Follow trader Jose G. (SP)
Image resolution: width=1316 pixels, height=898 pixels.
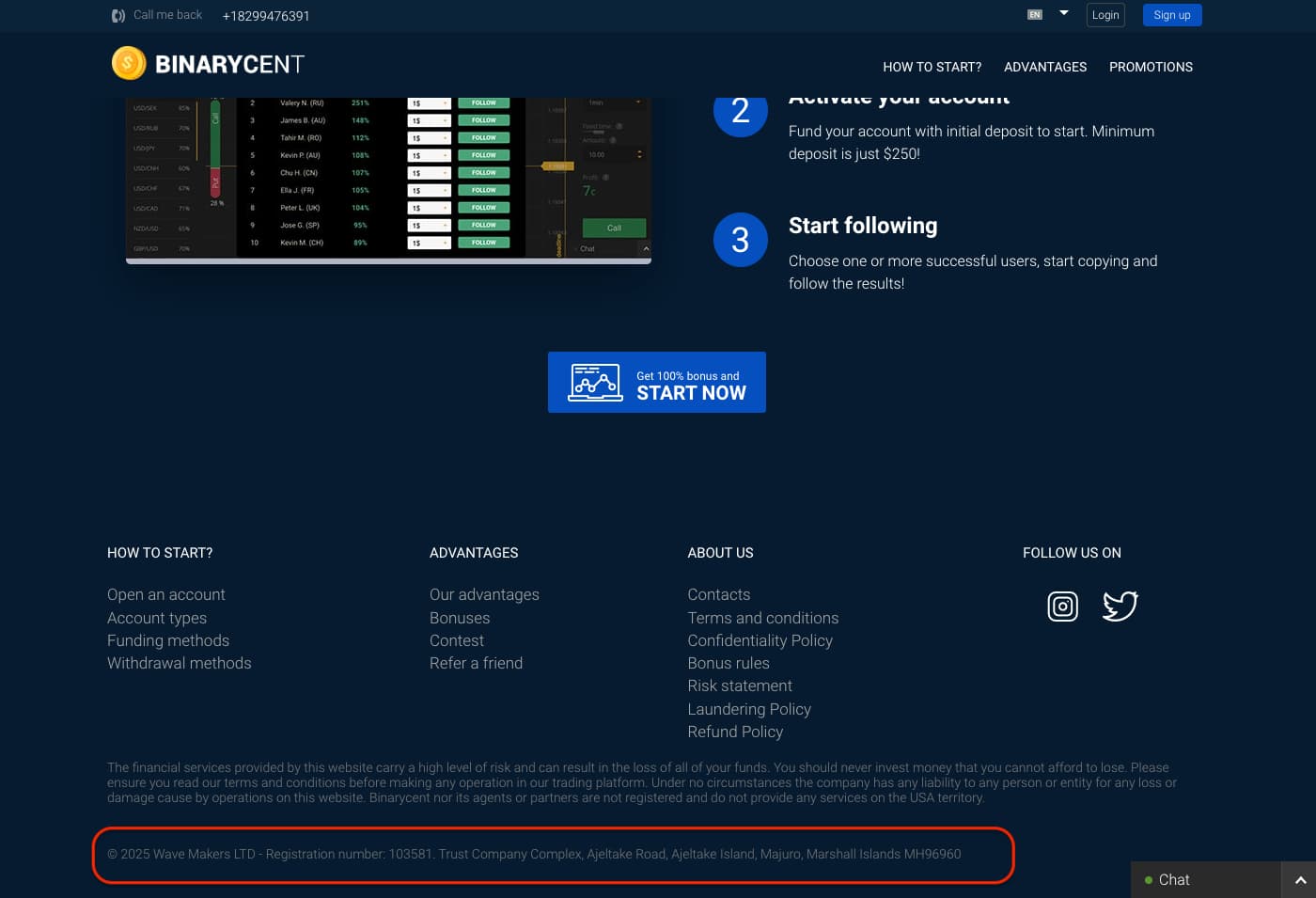tap(483, 225)
